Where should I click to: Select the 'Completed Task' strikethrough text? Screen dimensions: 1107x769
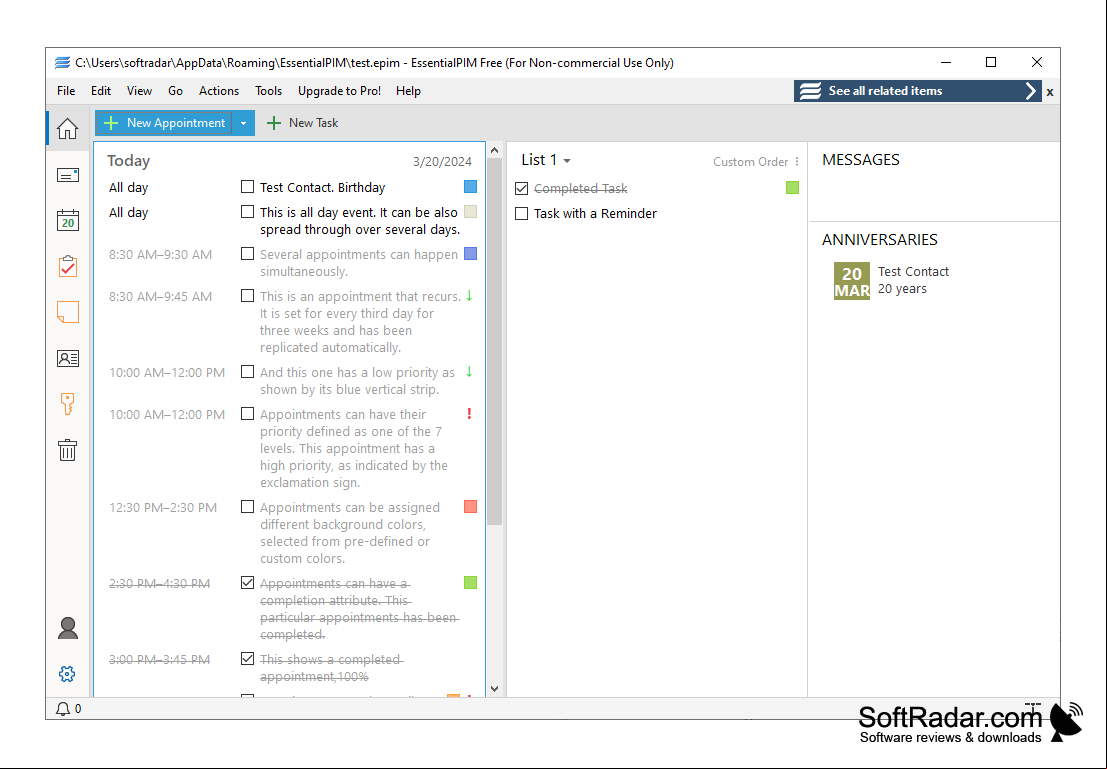point(580,189)
